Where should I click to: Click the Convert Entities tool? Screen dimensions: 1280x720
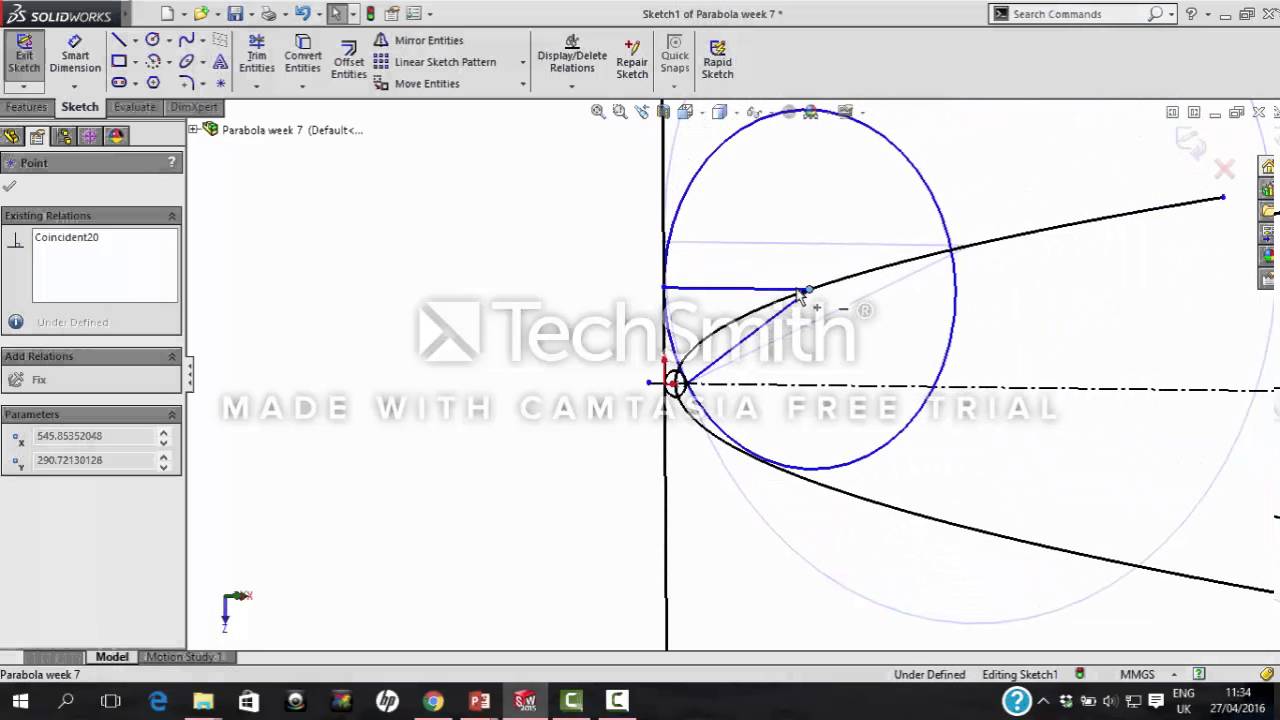(303, 54)
